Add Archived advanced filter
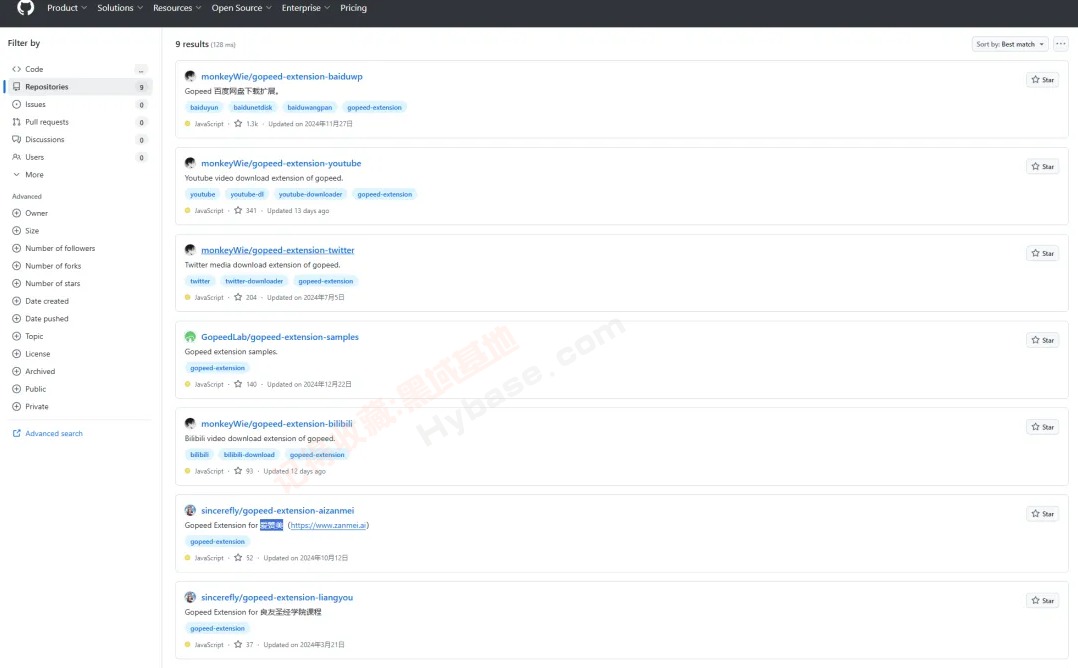This screenshot has width=1078, height=668. click(34, 371)
